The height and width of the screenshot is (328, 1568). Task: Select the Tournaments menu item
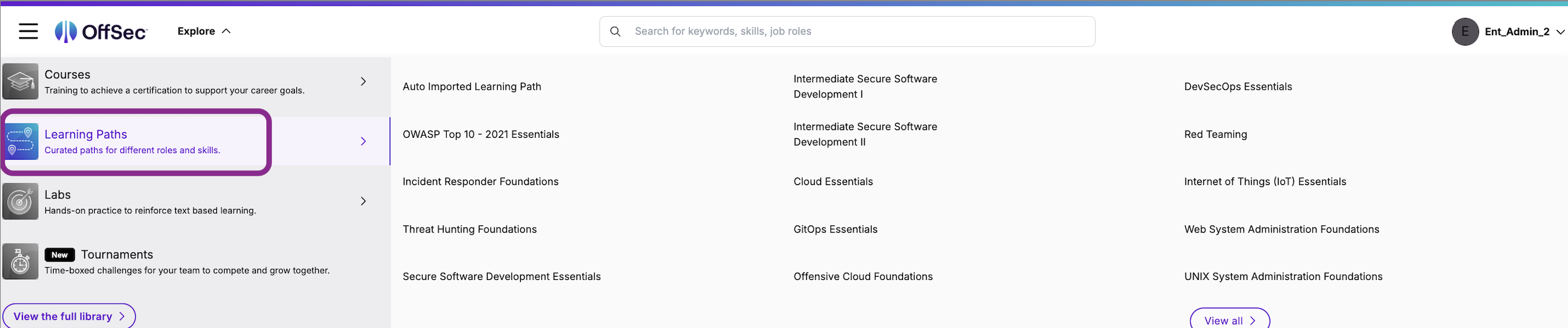point(195,261)
